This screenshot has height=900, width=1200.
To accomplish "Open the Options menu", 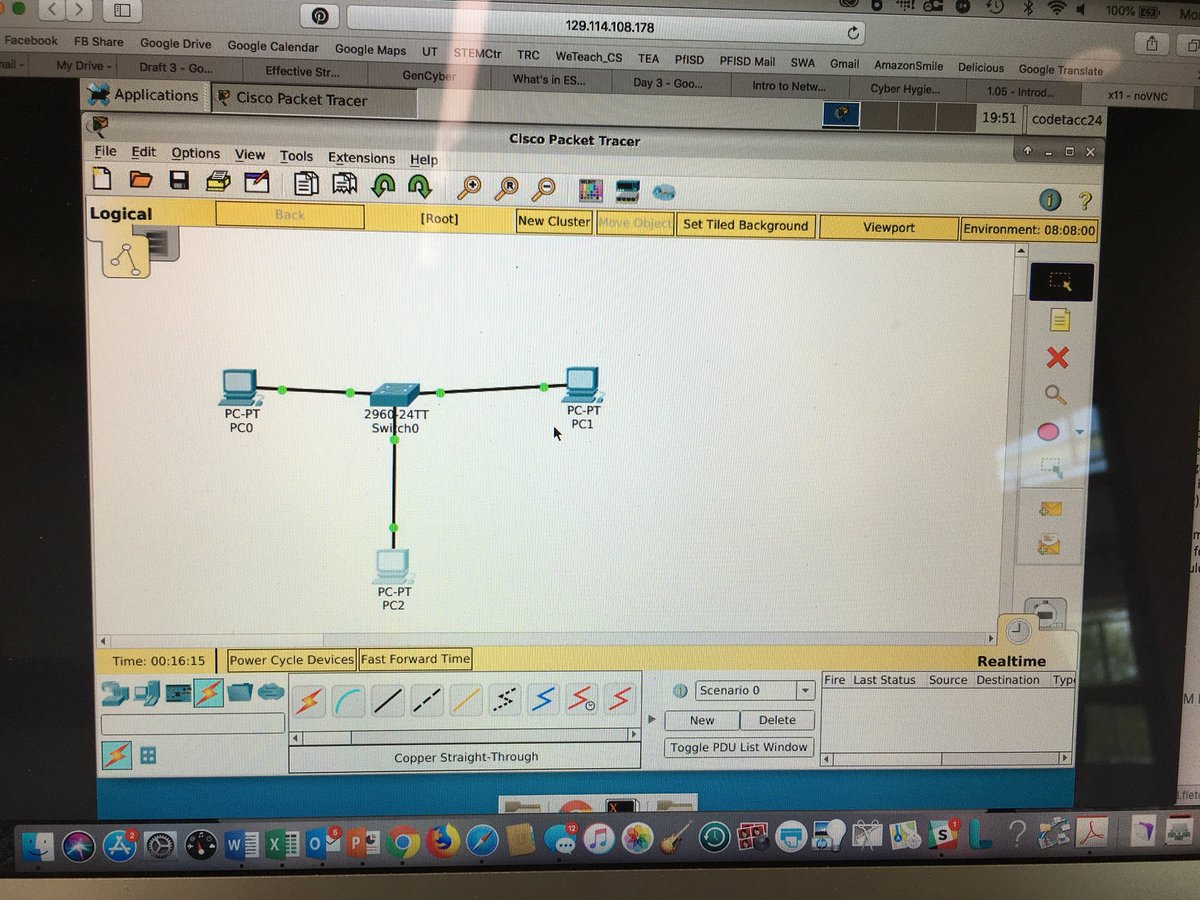I will (195, 153).
